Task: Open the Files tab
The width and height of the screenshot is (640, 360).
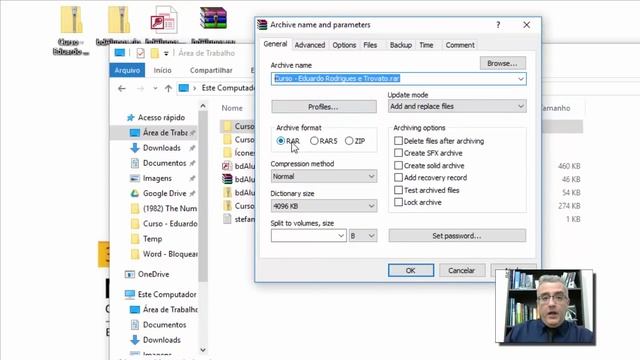Action: 370,45
